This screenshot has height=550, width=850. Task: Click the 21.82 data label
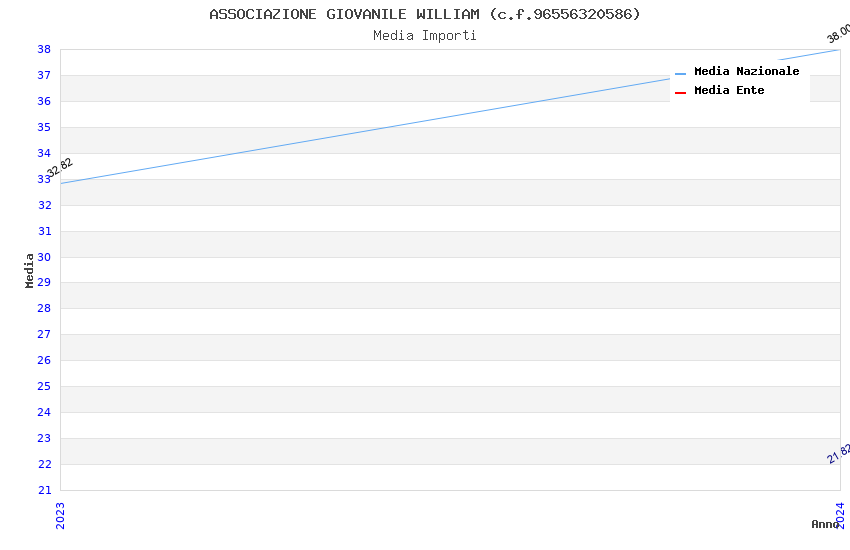tap(839, 454)
